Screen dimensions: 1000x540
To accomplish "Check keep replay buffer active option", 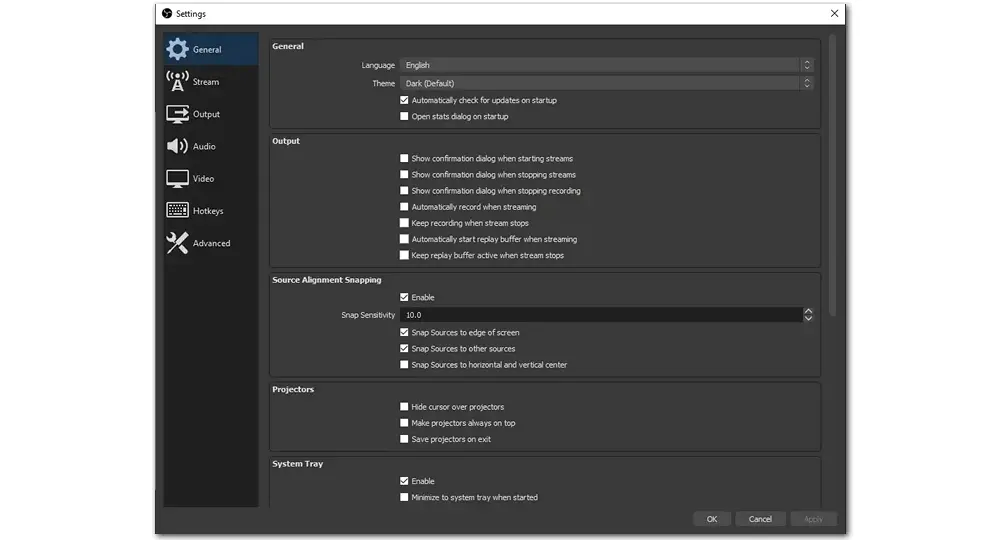I will coord(404,255).
